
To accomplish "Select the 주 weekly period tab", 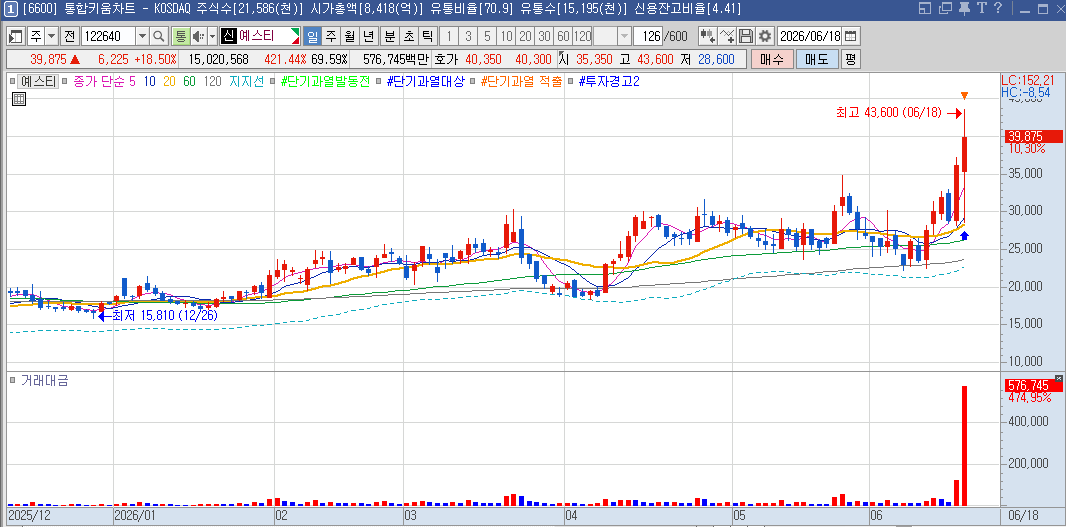I will [x=330, y=36].
